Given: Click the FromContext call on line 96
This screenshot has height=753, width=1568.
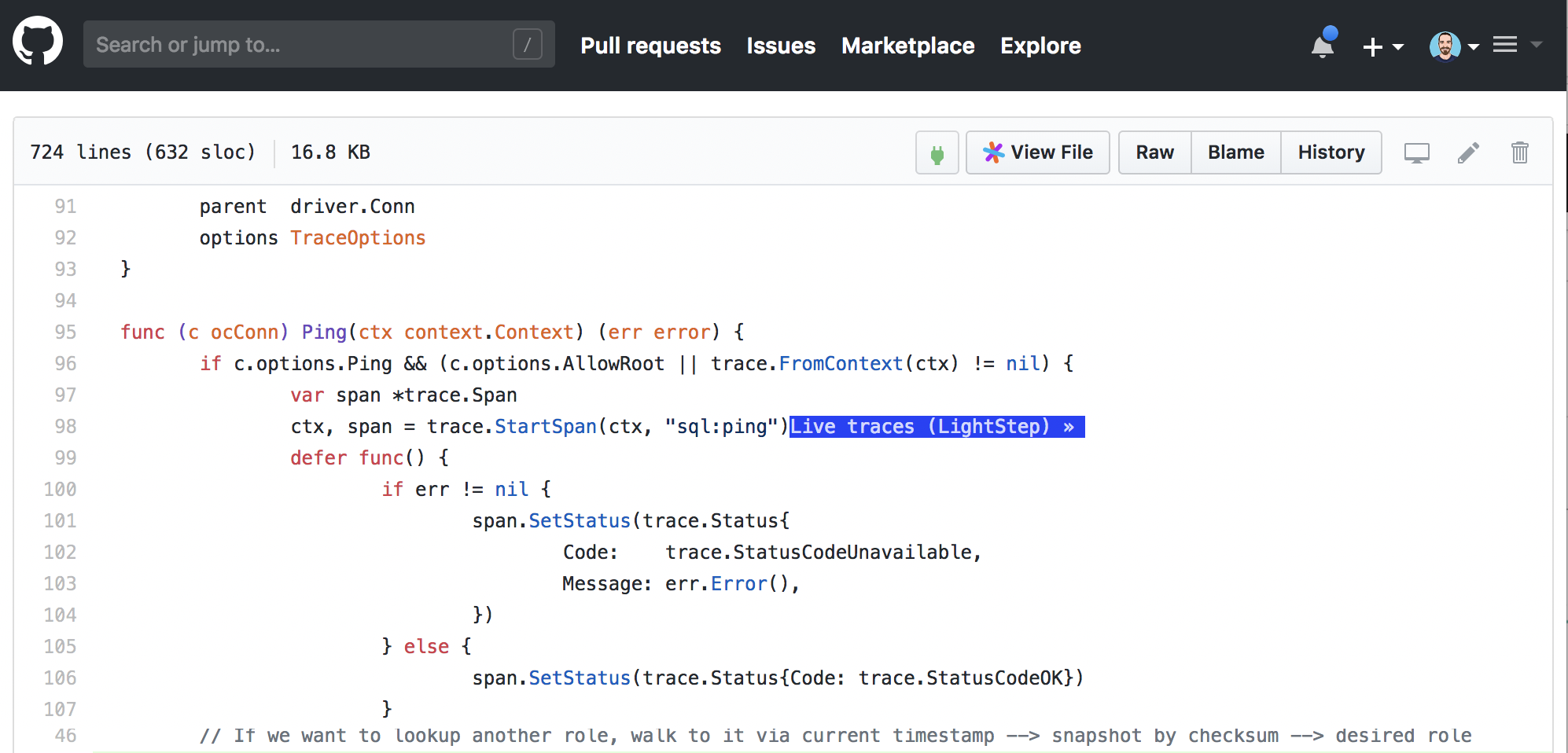Looking at the screenshot, I should point(841,364).
